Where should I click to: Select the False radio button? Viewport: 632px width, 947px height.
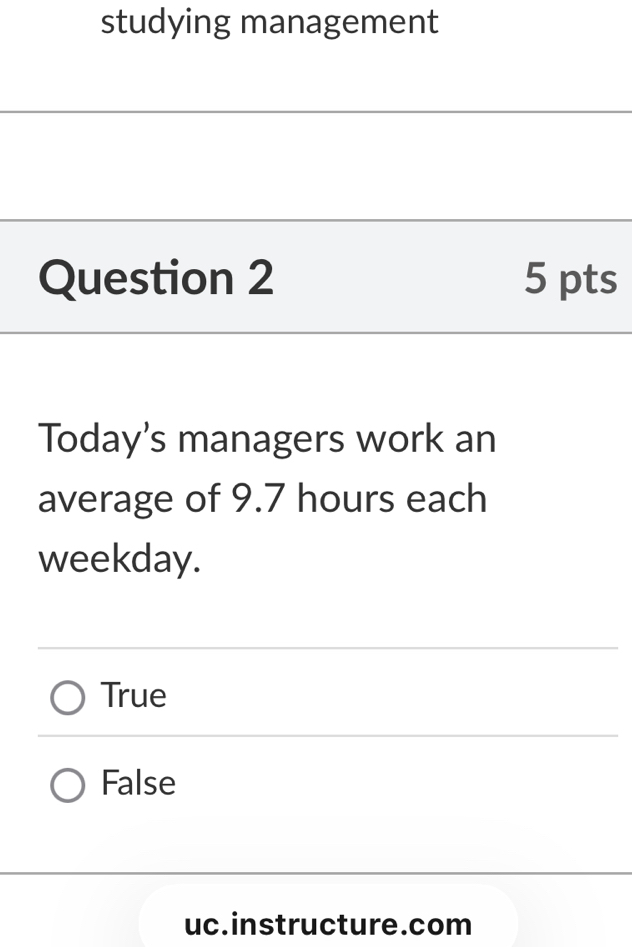(x=67, y=784)
